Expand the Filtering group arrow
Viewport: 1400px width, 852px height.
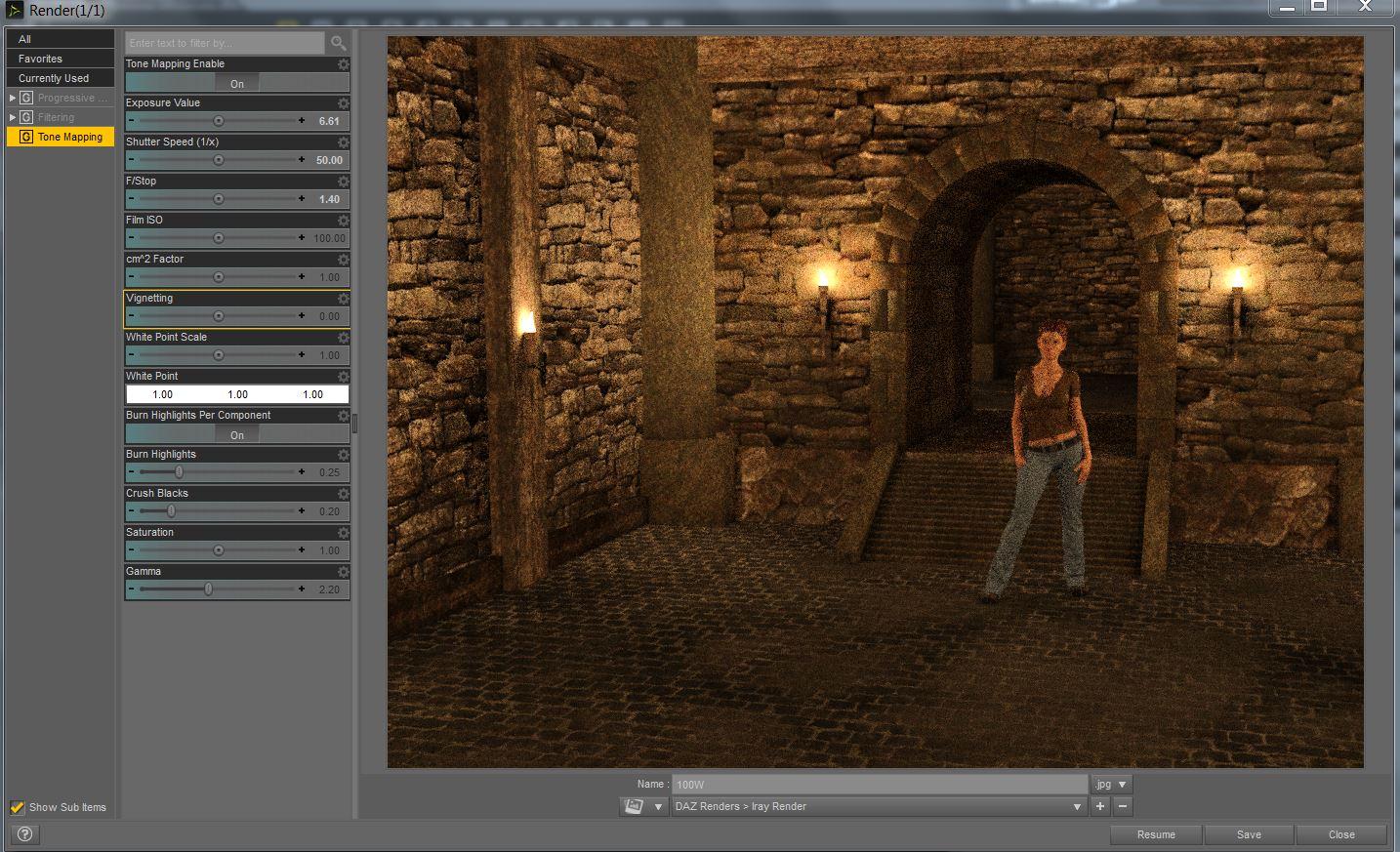coord(13,117)
